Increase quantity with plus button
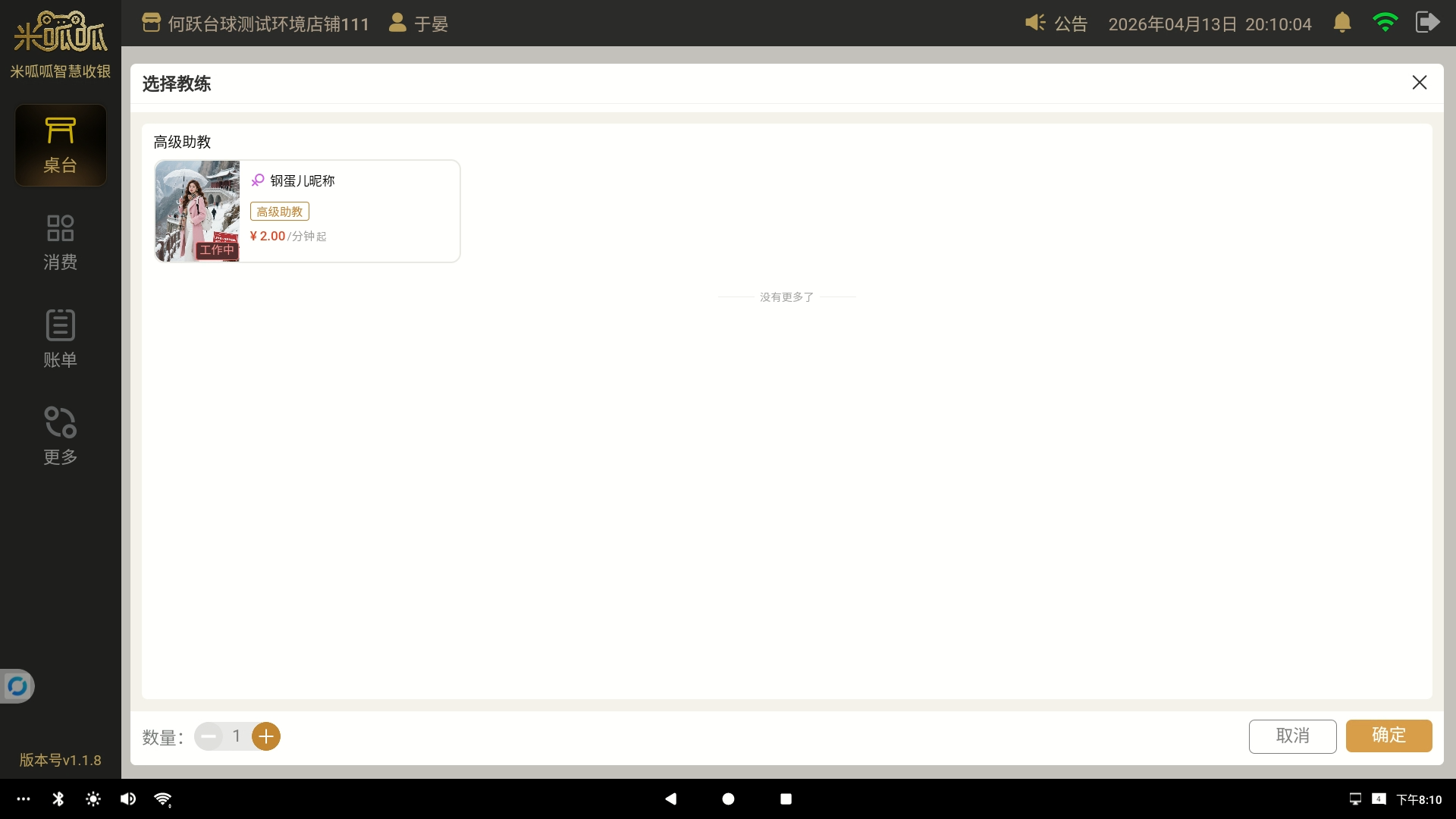Image resolution: width=1456 pixels, height=819 pixels. (x=266, y=736)
